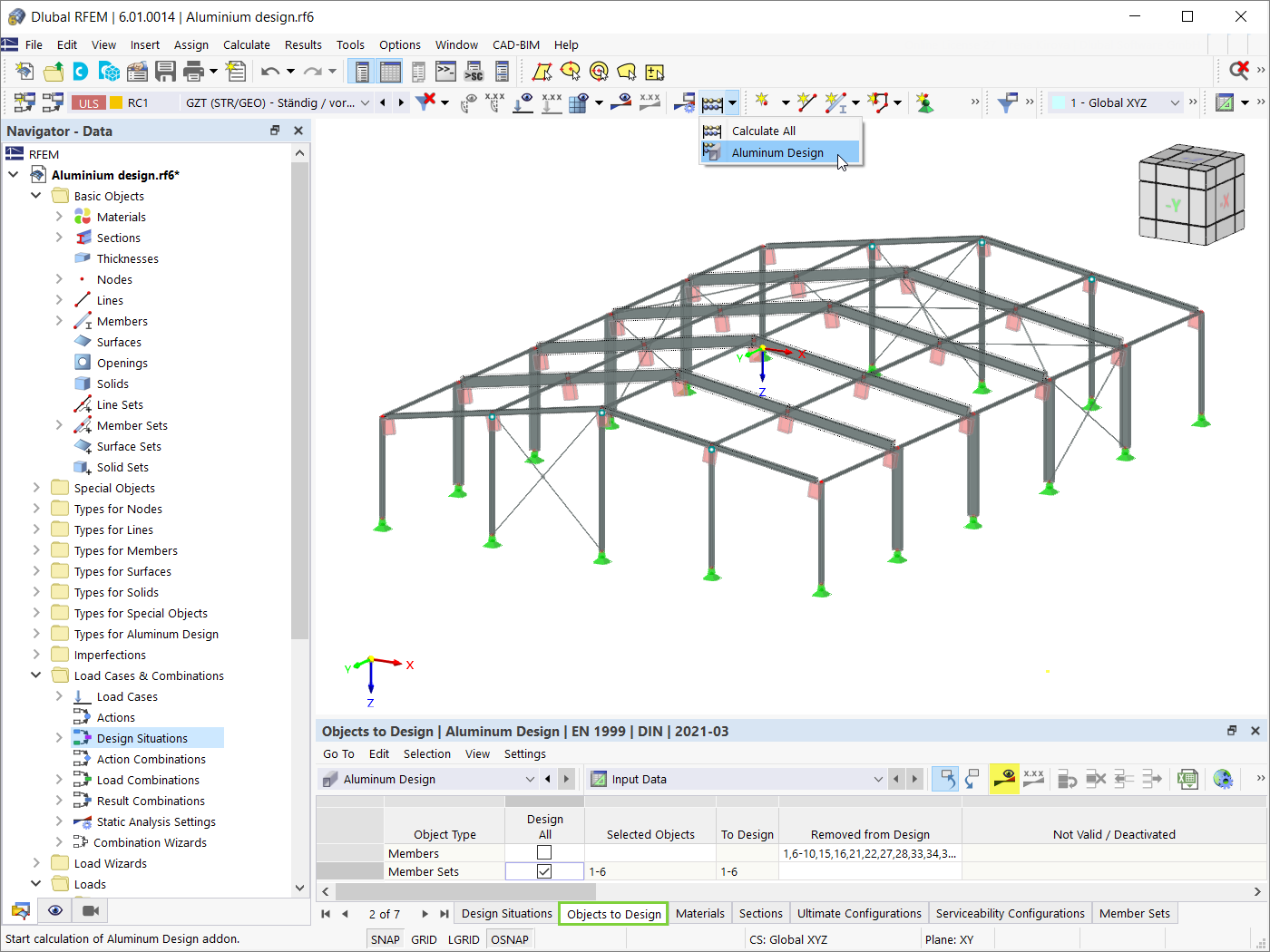This screenshot has width=1270, height=952.
Task: Collapse Load Cases & Combinations folder
Action: click(x=36, y=675)
